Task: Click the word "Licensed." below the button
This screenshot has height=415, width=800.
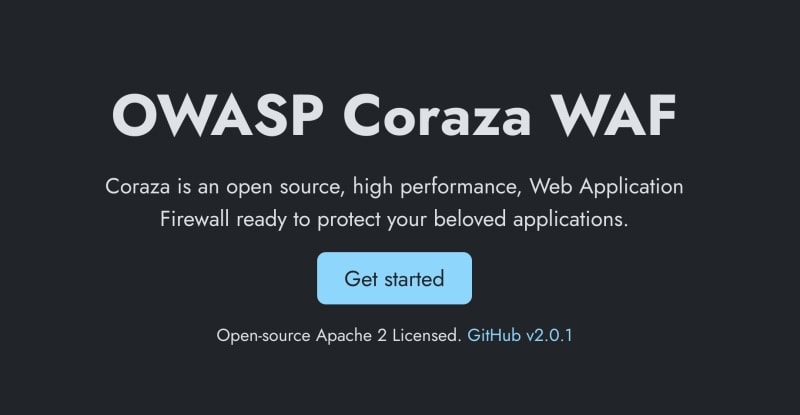Action: point(426,335)
